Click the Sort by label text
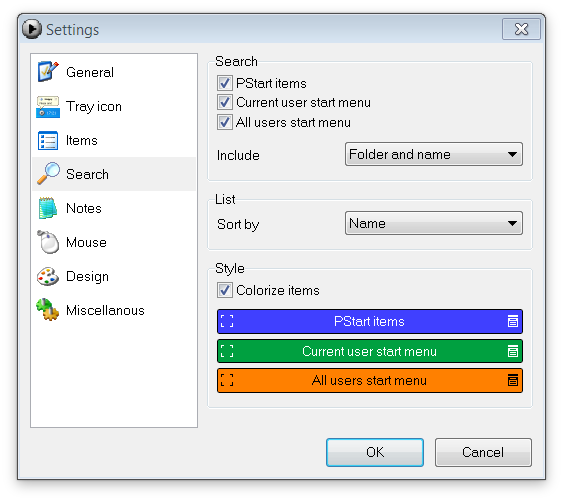563x501 pixels. 238,224
